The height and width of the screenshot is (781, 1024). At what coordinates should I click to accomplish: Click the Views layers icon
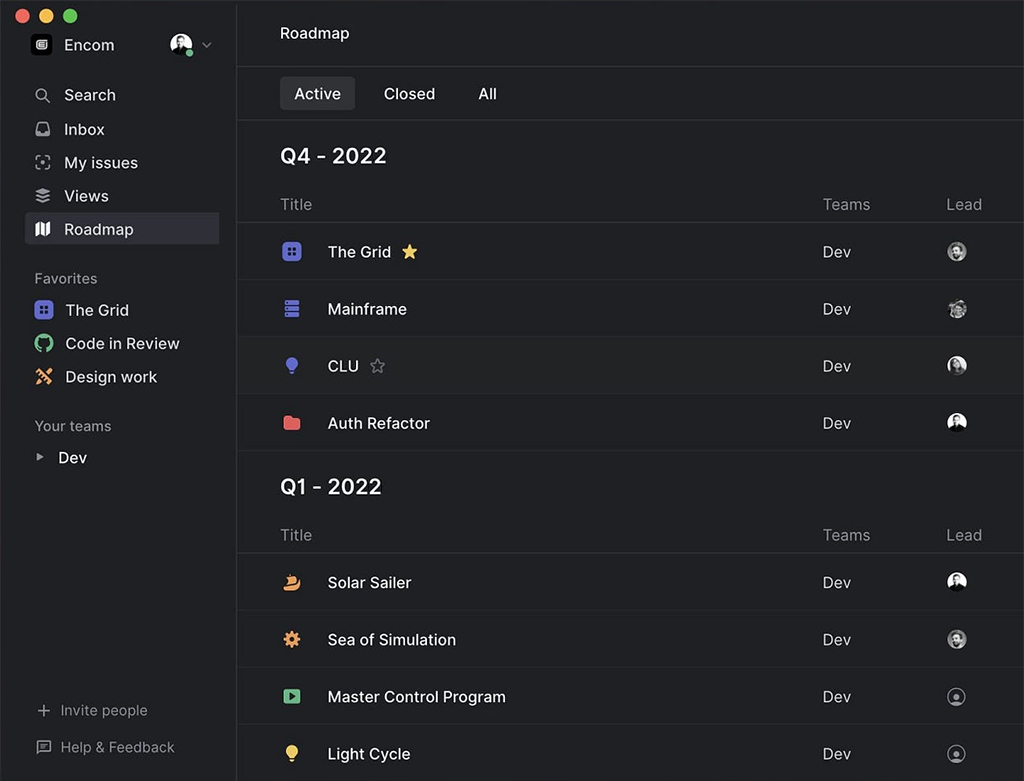pos(42,196)
